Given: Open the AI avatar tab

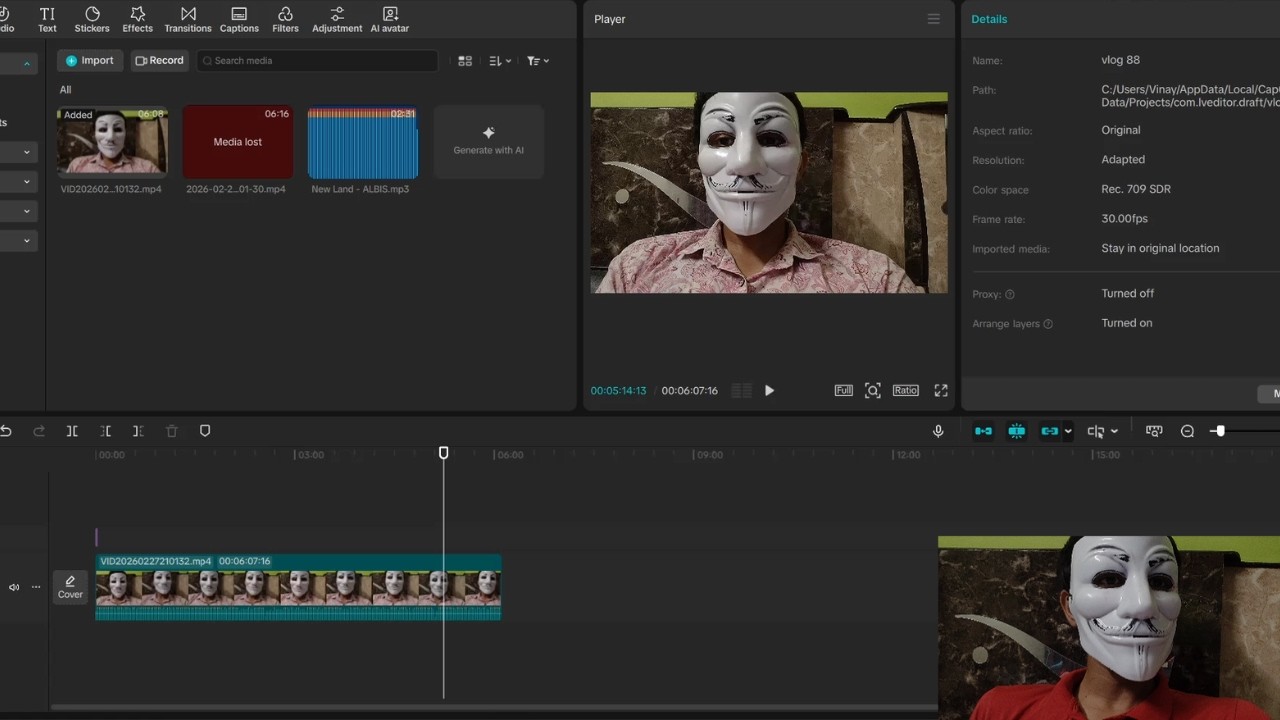Looking at the screenshot, I should tap(390, 19).
